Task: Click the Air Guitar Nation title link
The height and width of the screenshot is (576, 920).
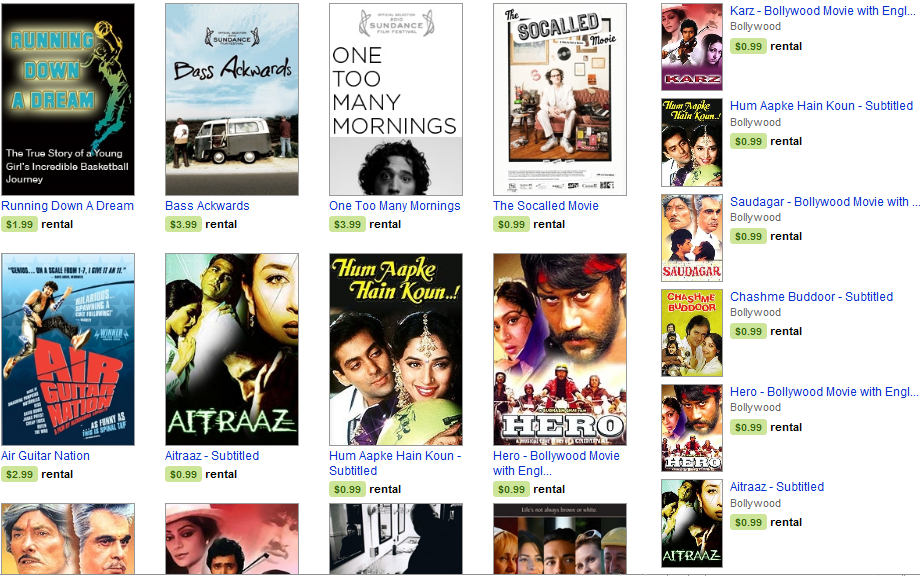Action: click(45, 456)
